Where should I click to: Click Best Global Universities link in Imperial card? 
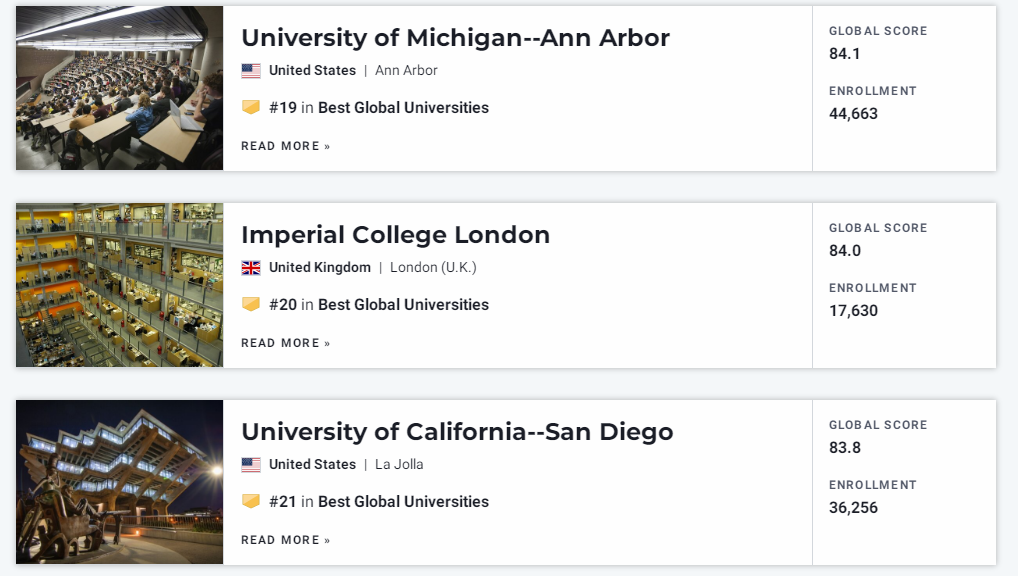pos(403,305)
